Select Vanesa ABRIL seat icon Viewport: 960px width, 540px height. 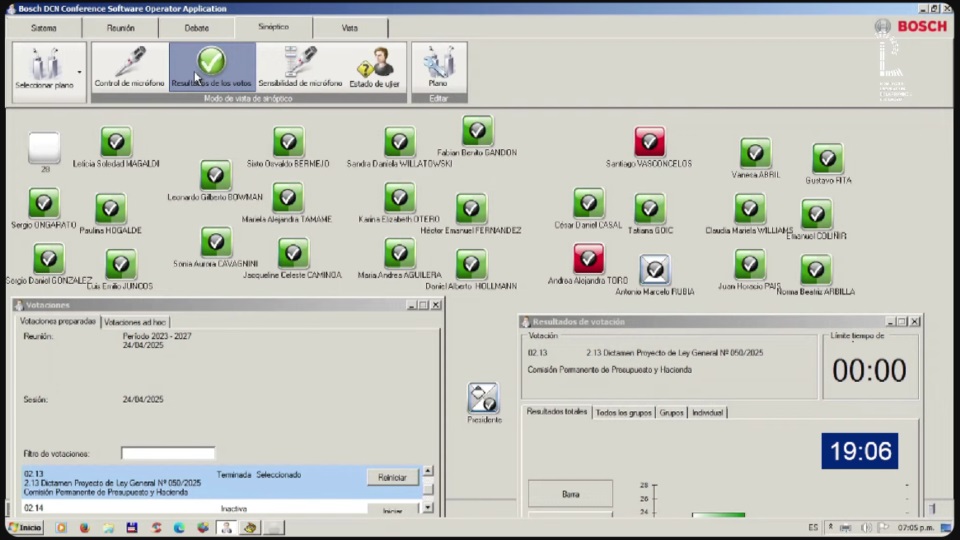point(756,153)
